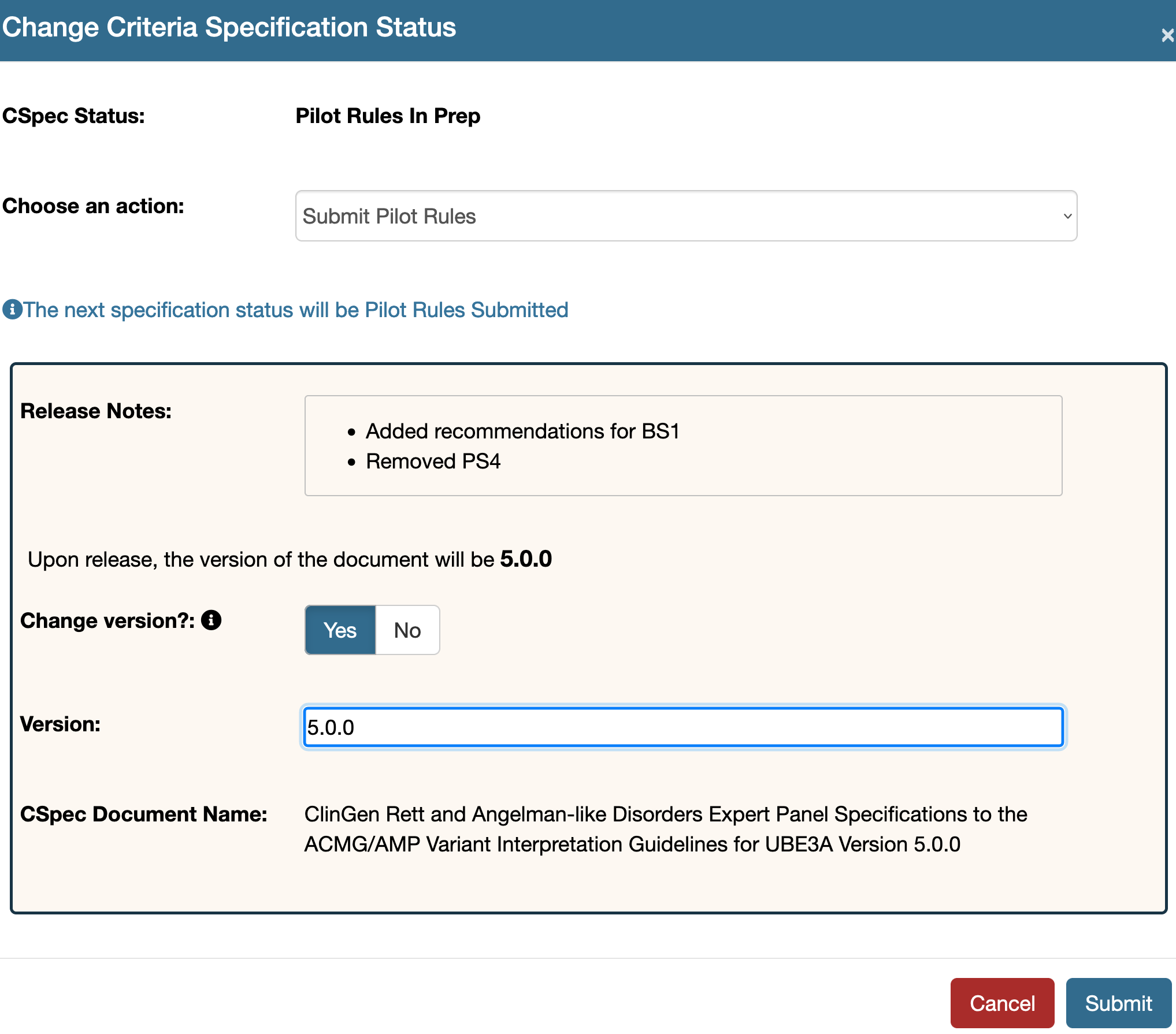Click info icon beside next status message
The image size is (1176, 1034).
point(12,310)
